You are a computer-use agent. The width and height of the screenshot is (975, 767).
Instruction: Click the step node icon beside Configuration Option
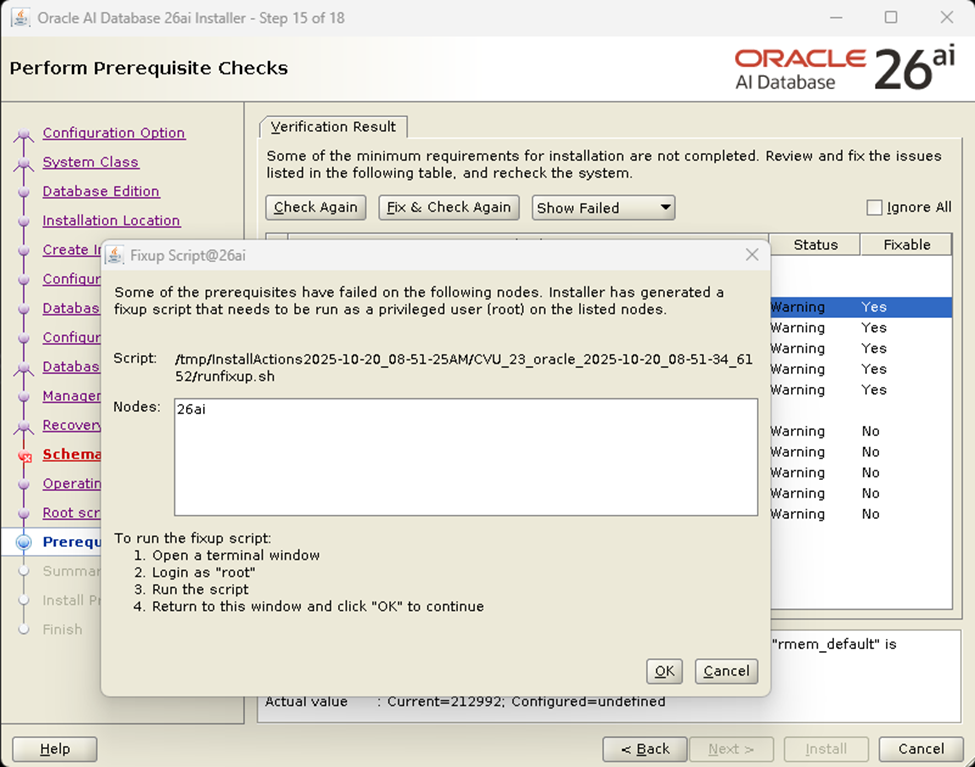[24, 134]
